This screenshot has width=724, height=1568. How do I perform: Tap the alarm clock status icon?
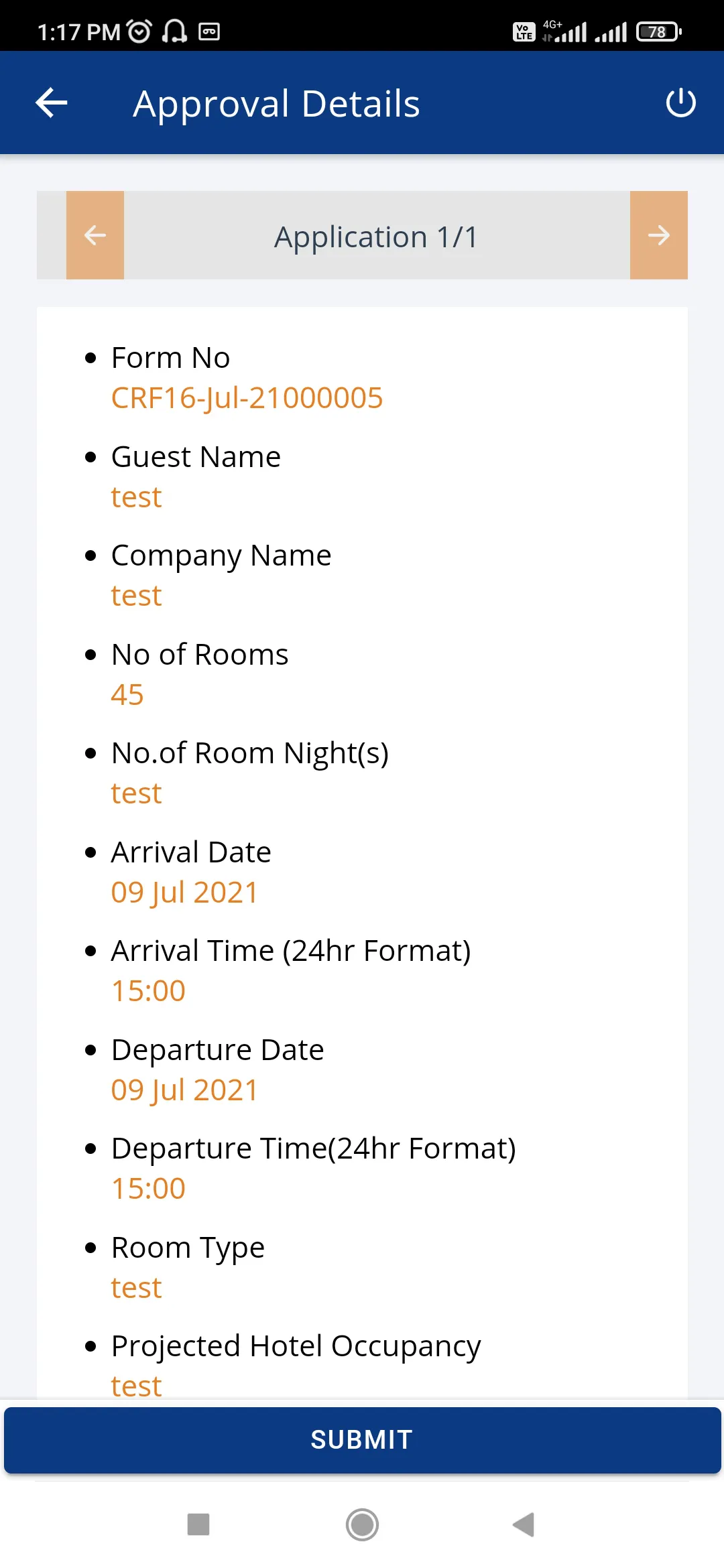point(139,31)
